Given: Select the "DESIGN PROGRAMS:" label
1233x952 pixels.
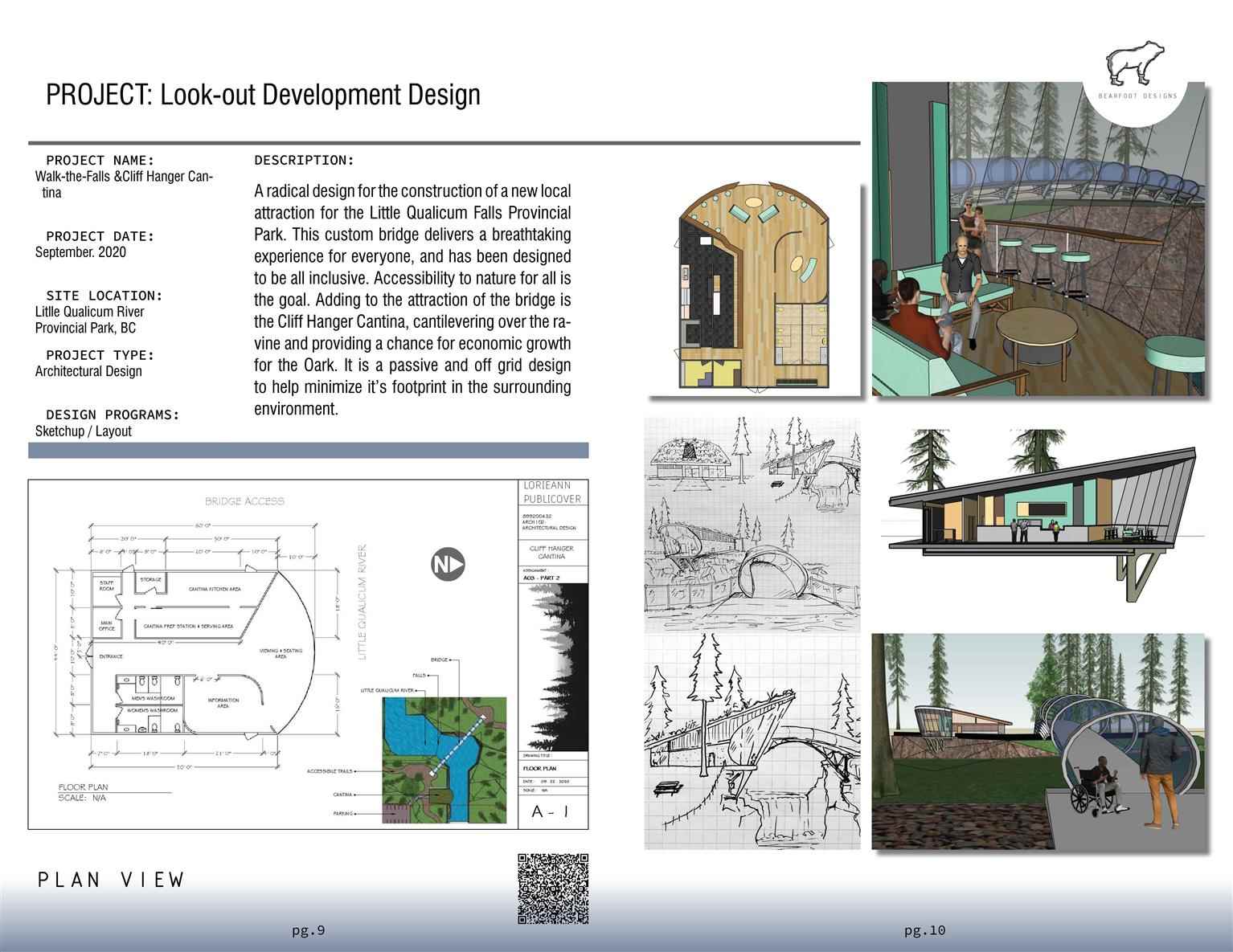Looking at the screenshot, I should [113, 415].
